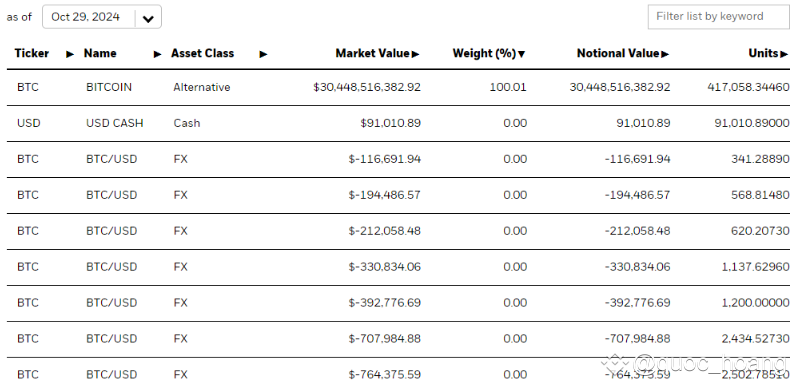The width and height of the screenshot is (795, 385).
Task: Click the 417,058.34460 units cell
Action: [x=748, y=87]
